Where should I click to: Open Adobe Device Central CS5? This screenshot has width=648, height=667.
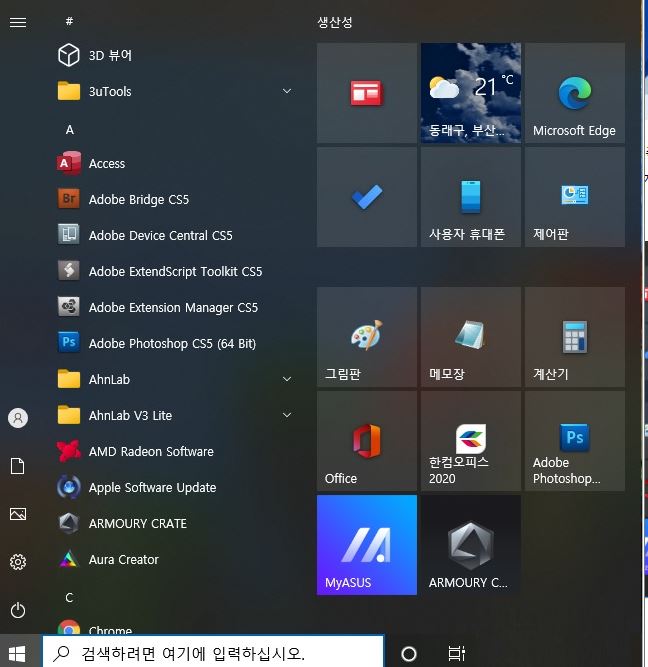point(174,235)
